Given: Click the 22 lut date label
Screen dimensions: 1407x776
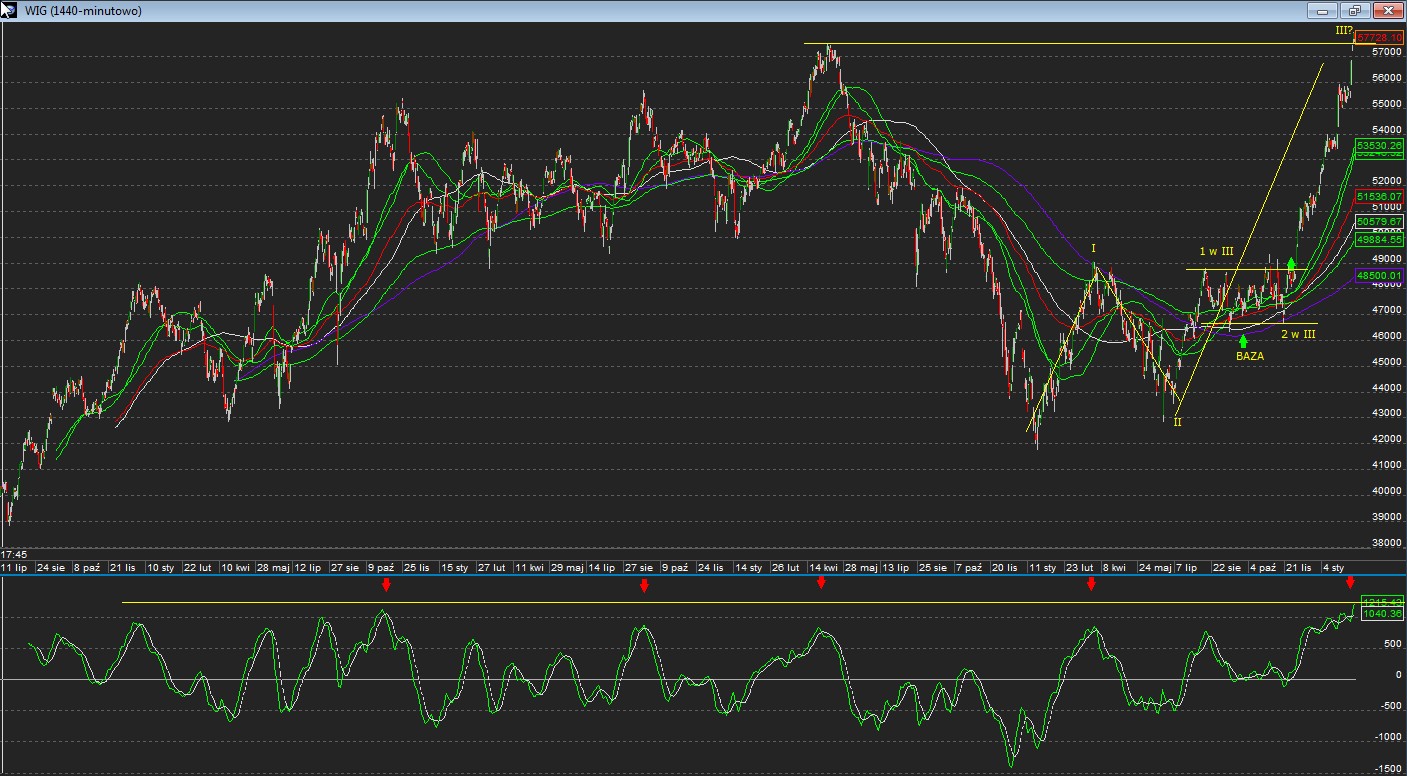Looking at the screenshot, I should 198,567.
